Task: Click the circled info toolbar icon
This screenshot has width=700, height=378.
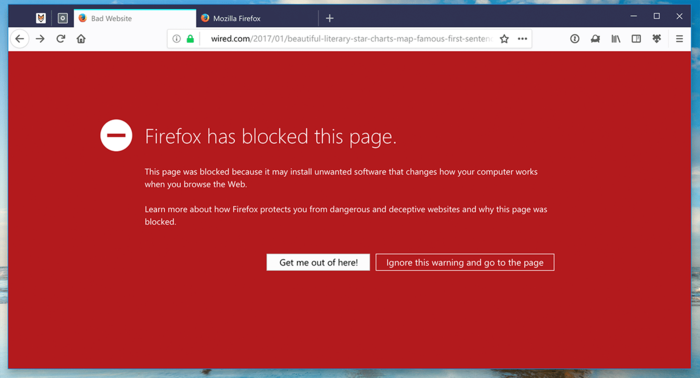Action: pyautogui.click(x=575, y=39)
